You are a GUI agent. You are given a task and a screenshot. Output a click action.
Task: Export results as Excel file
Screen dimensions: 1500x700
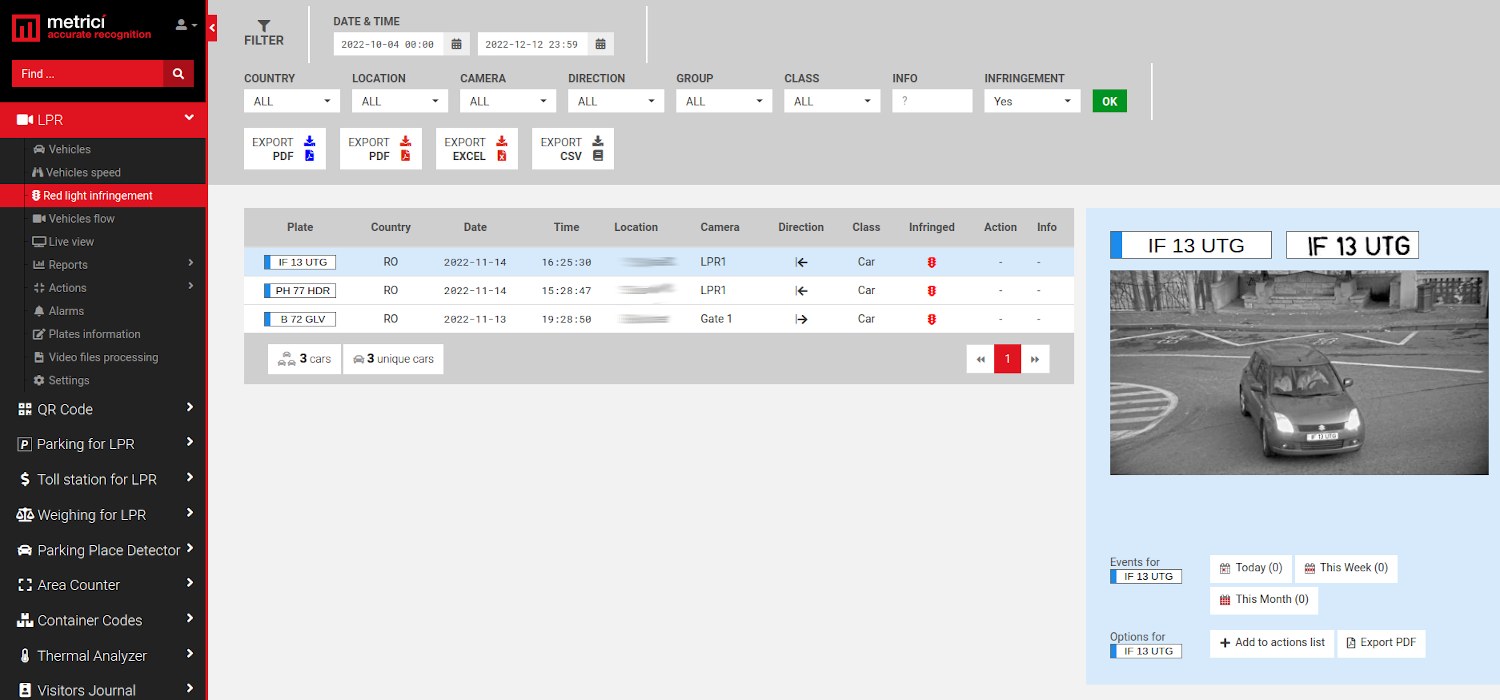[477, 149]
